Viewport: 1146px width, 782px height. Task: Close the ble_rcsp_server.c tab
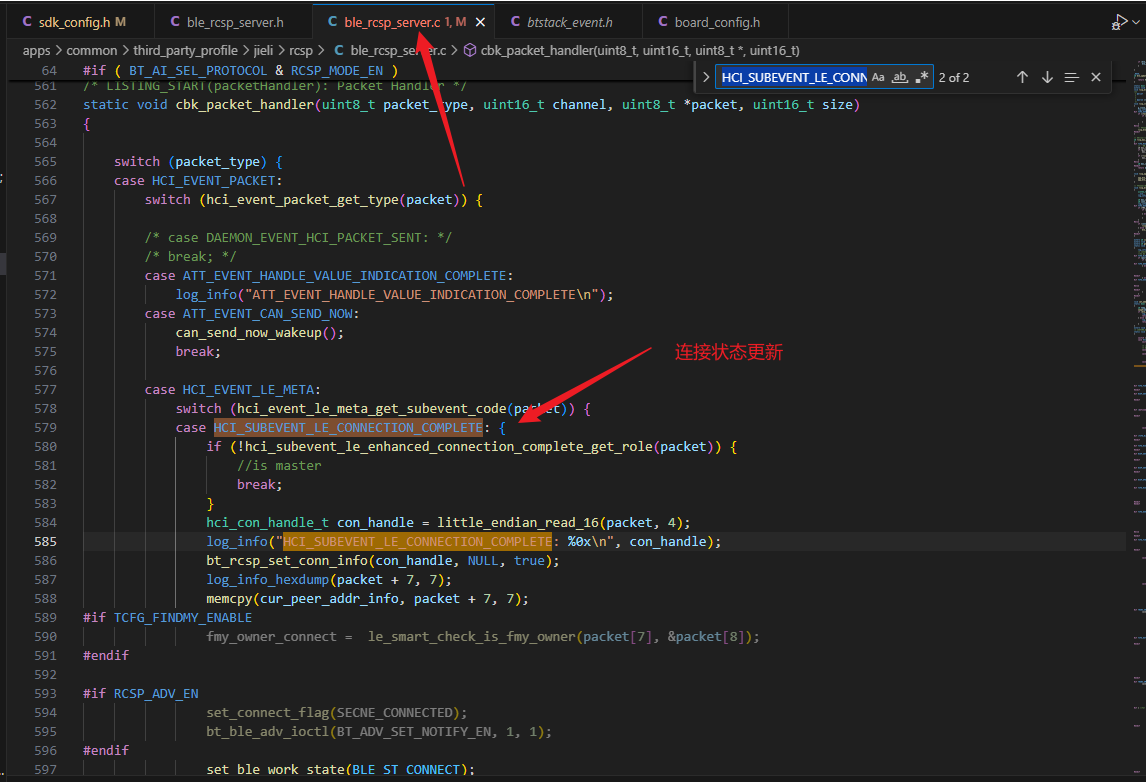coord(480,22)
